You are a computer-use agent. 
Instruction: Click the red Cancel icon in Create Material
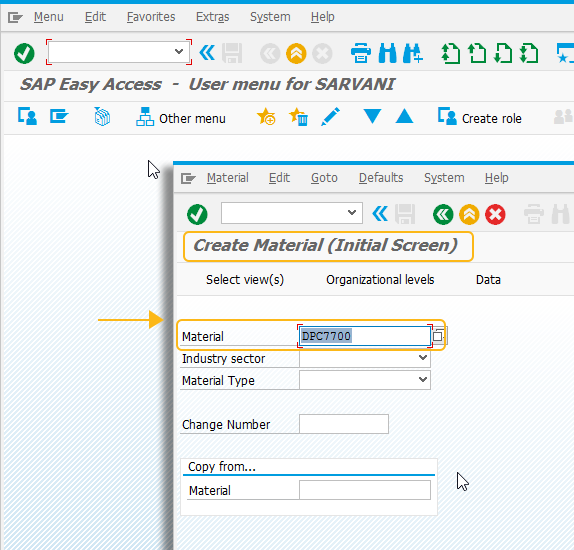[x=495, y=214]
